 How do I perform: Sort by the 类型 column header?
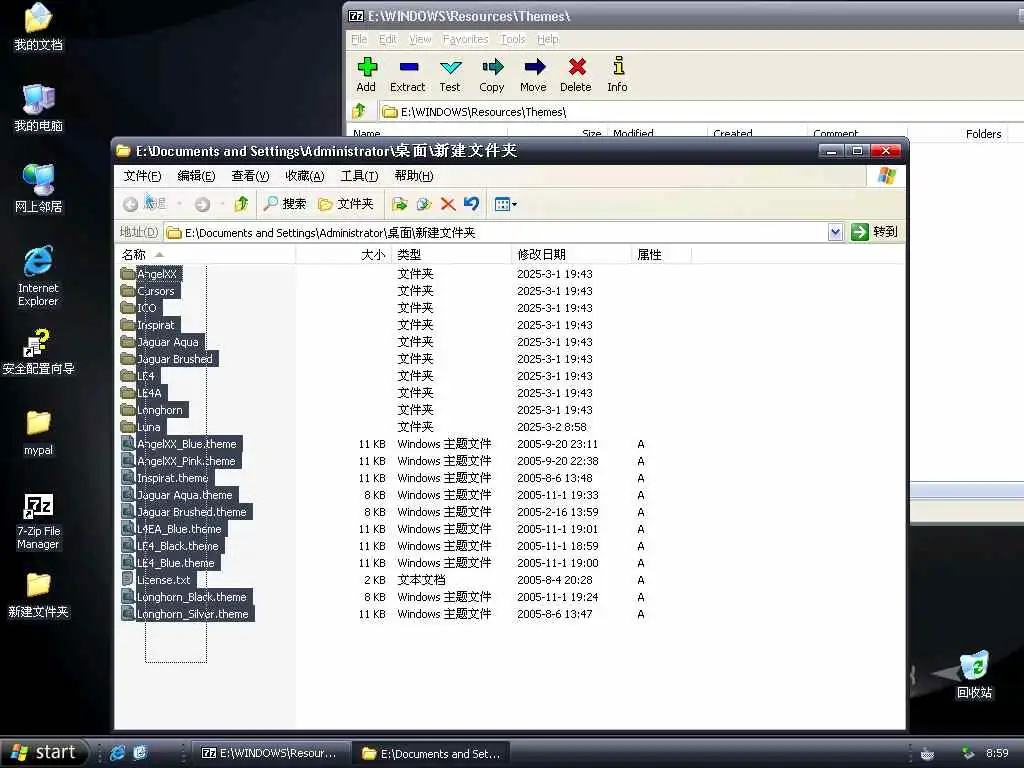point(451,255)
